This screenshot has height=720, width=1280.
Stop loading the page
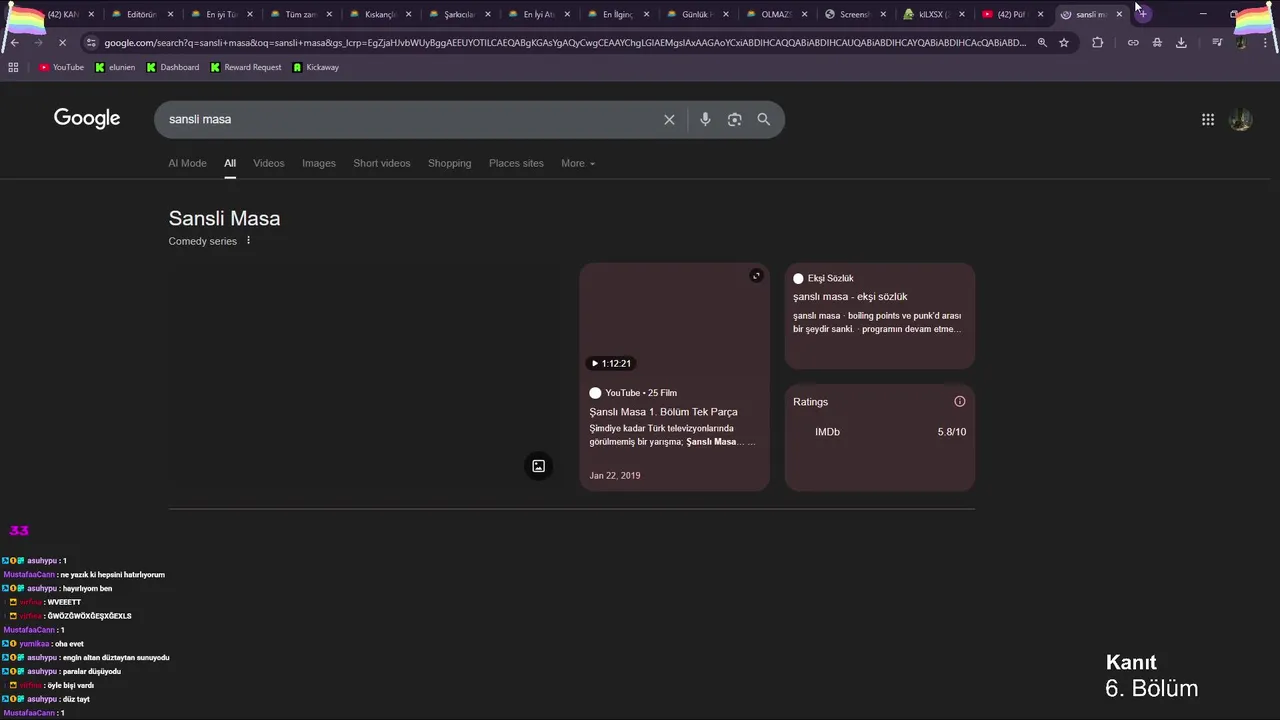click(62, 43)
